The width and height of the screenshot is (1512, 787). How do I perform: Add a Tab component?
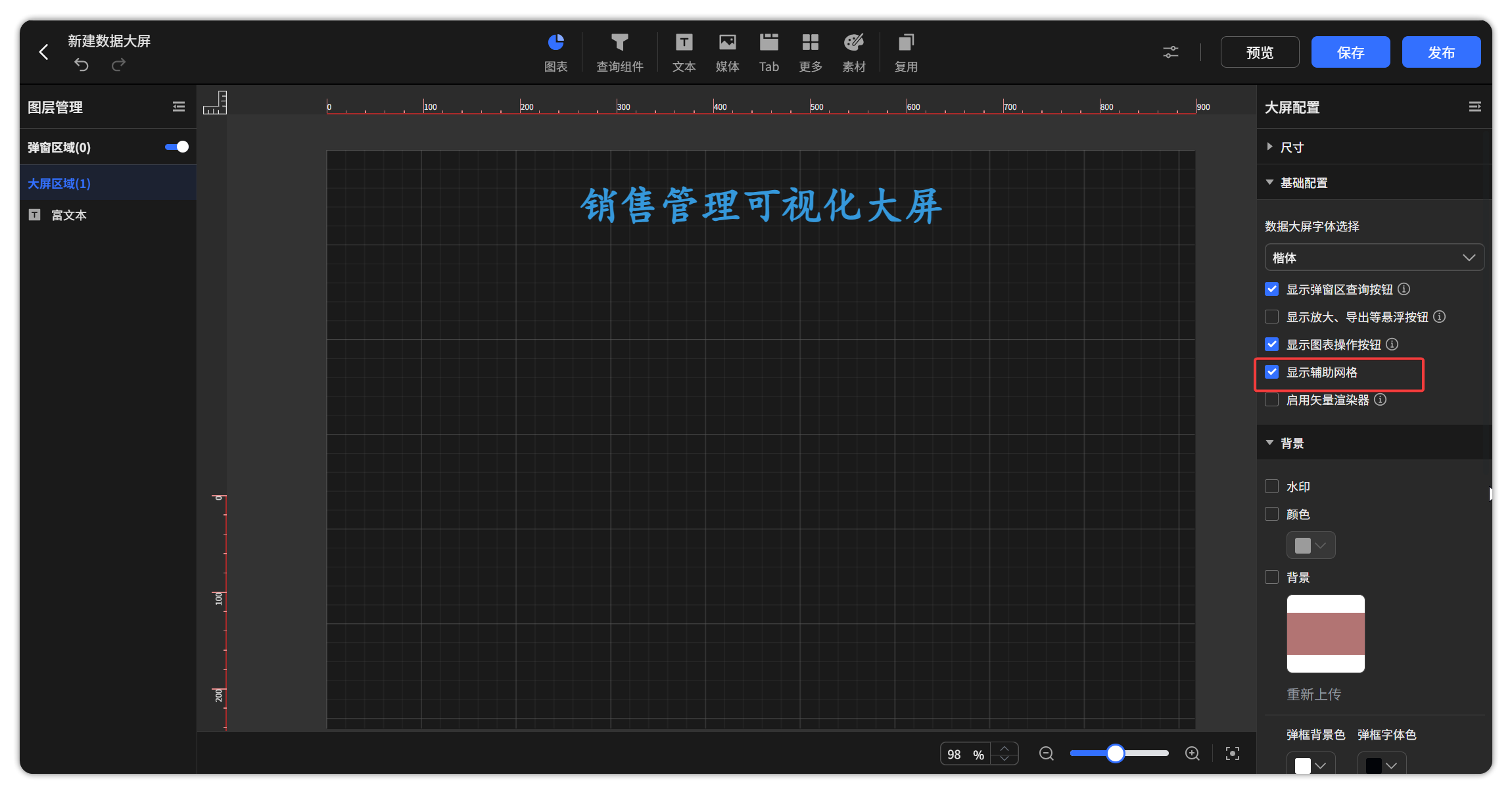point(768,53)
